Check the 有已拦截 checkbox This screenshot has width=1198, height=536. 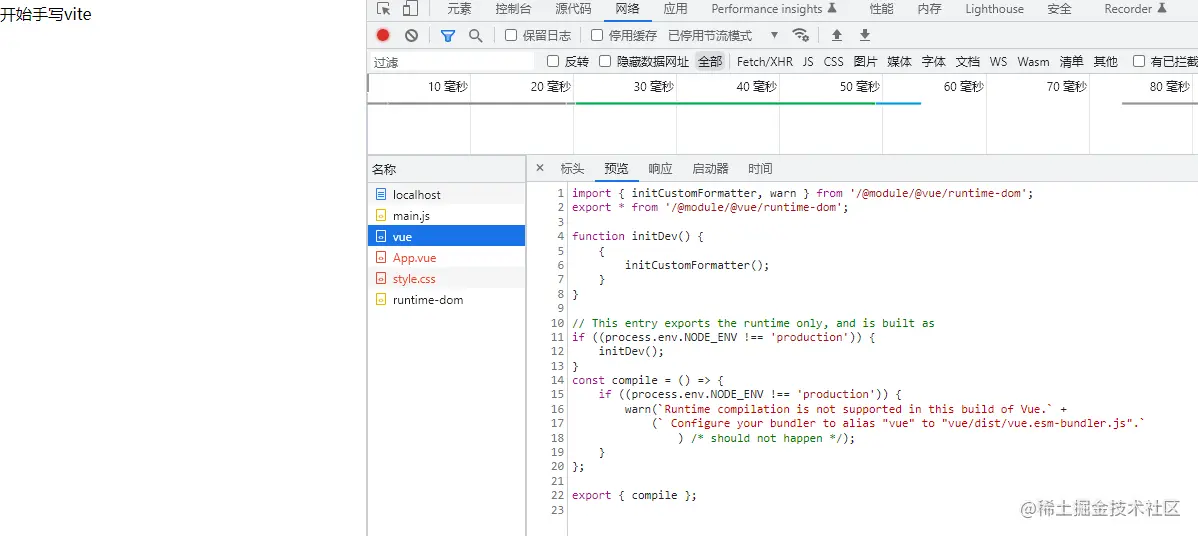point(1139,61)
